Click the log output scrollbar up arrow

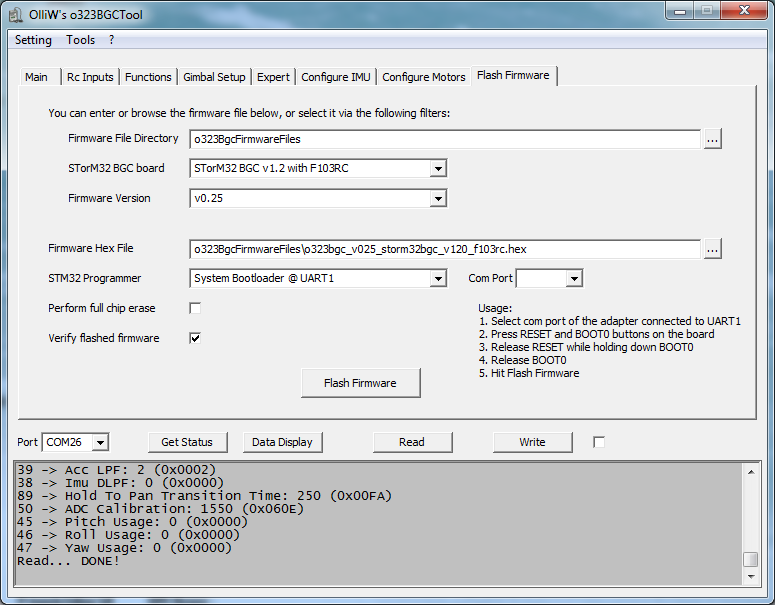tap(750, 471)
